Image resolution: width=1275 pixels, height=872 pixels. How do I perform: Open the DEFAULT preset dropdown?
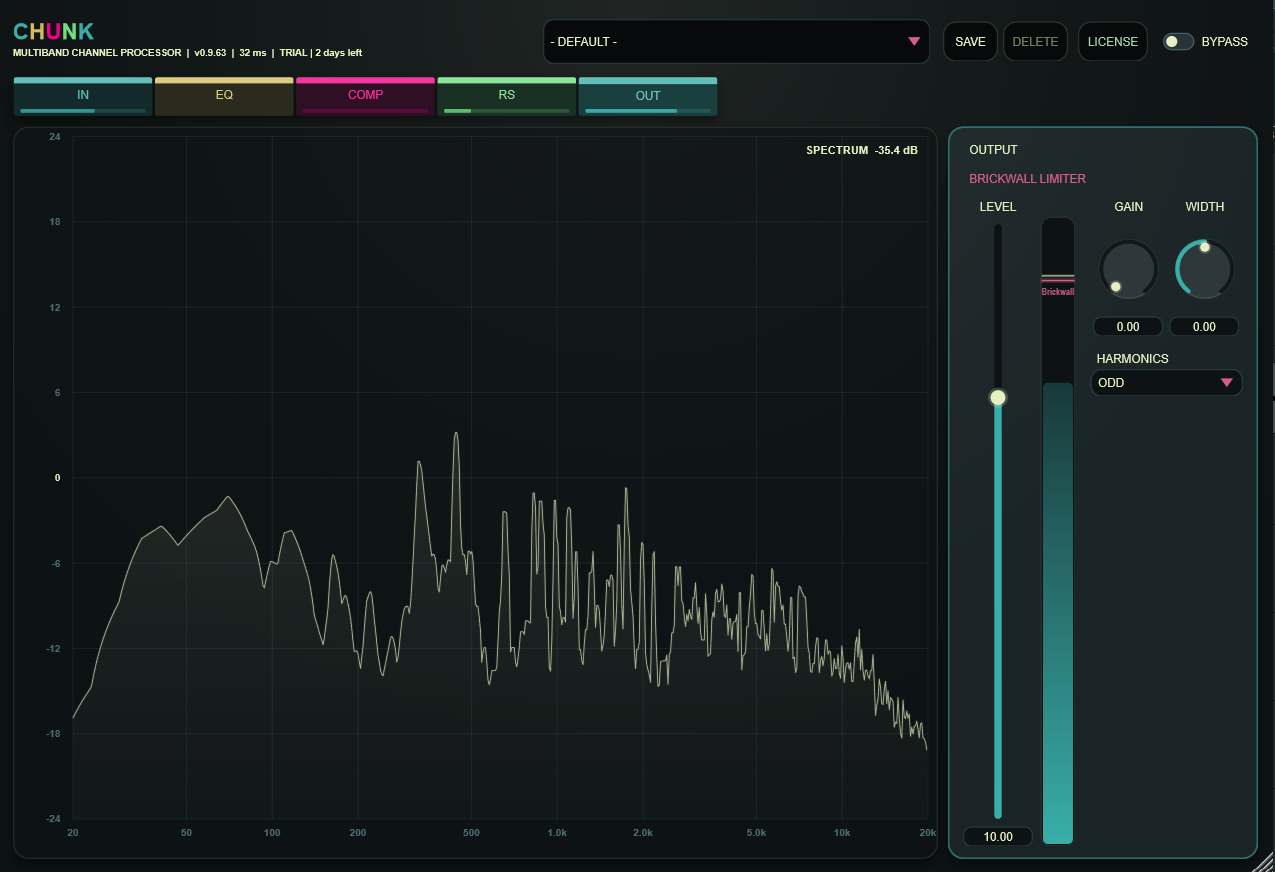736,42
